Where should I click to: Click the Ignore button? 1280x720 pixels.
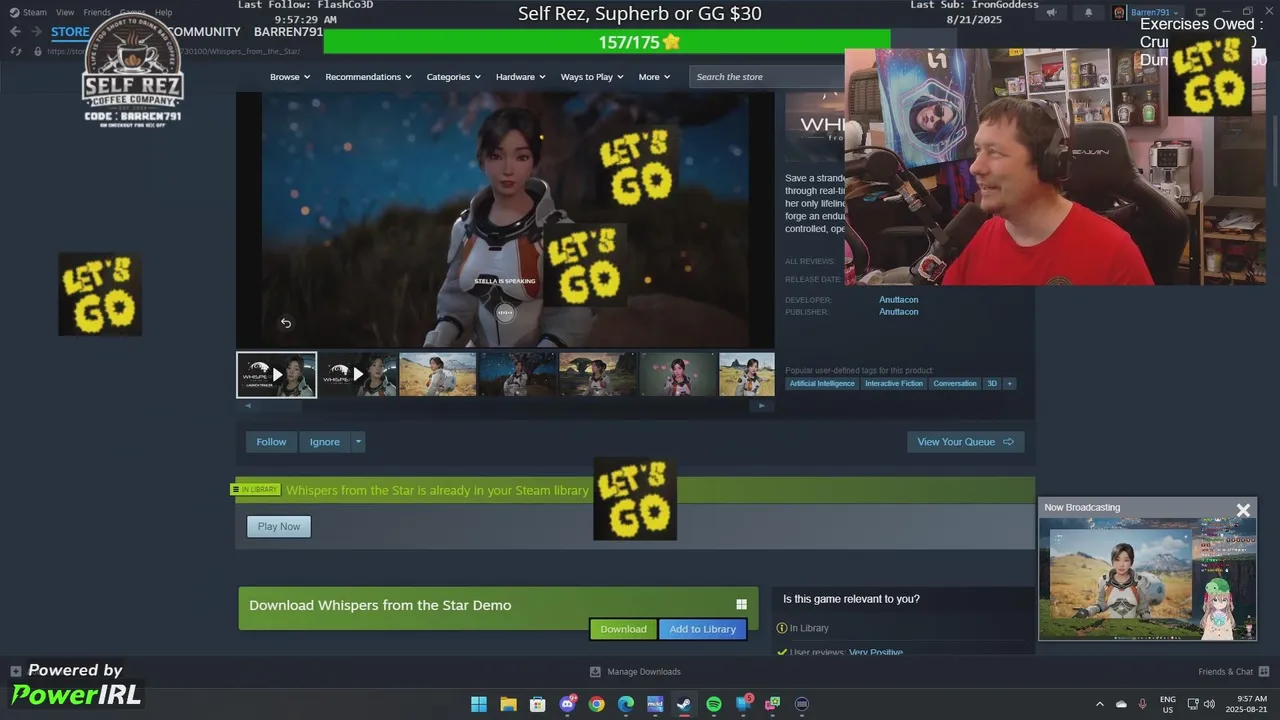point(325,442)
